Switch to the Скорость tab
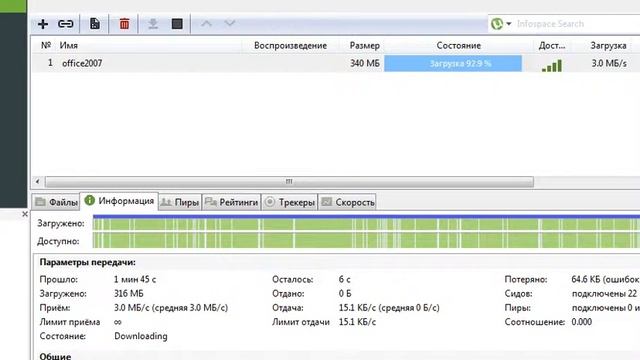The image size is (640, 360). [x=348, y=202]
